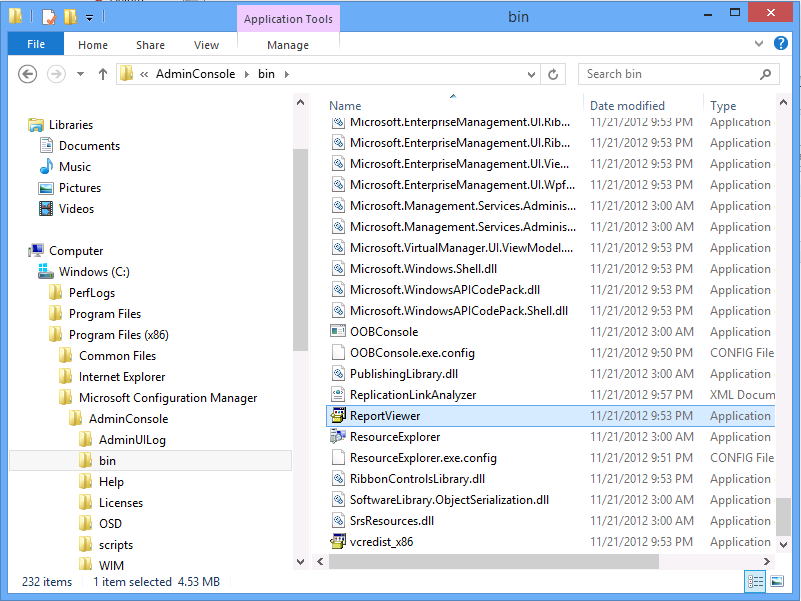The image size is (801, 601).
Task: Click the Pictures library icon
Action: (x=46, y=188)
